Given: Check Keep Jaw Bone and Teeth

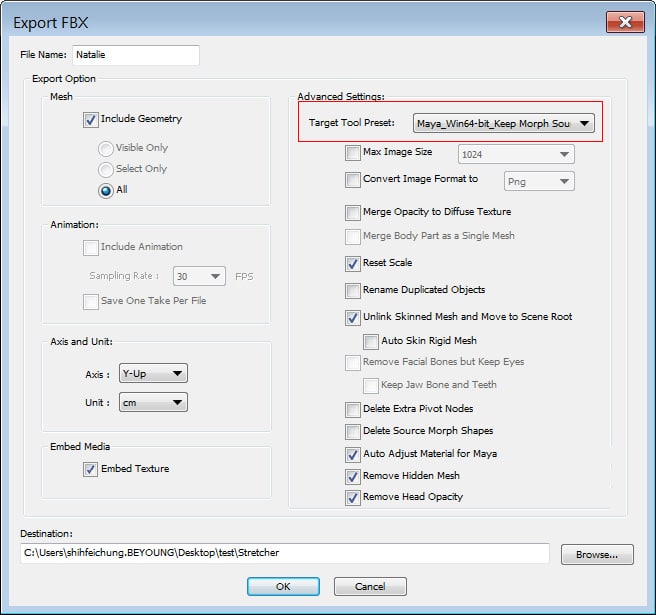Looking at the screenshot, I should pos(371,386).
